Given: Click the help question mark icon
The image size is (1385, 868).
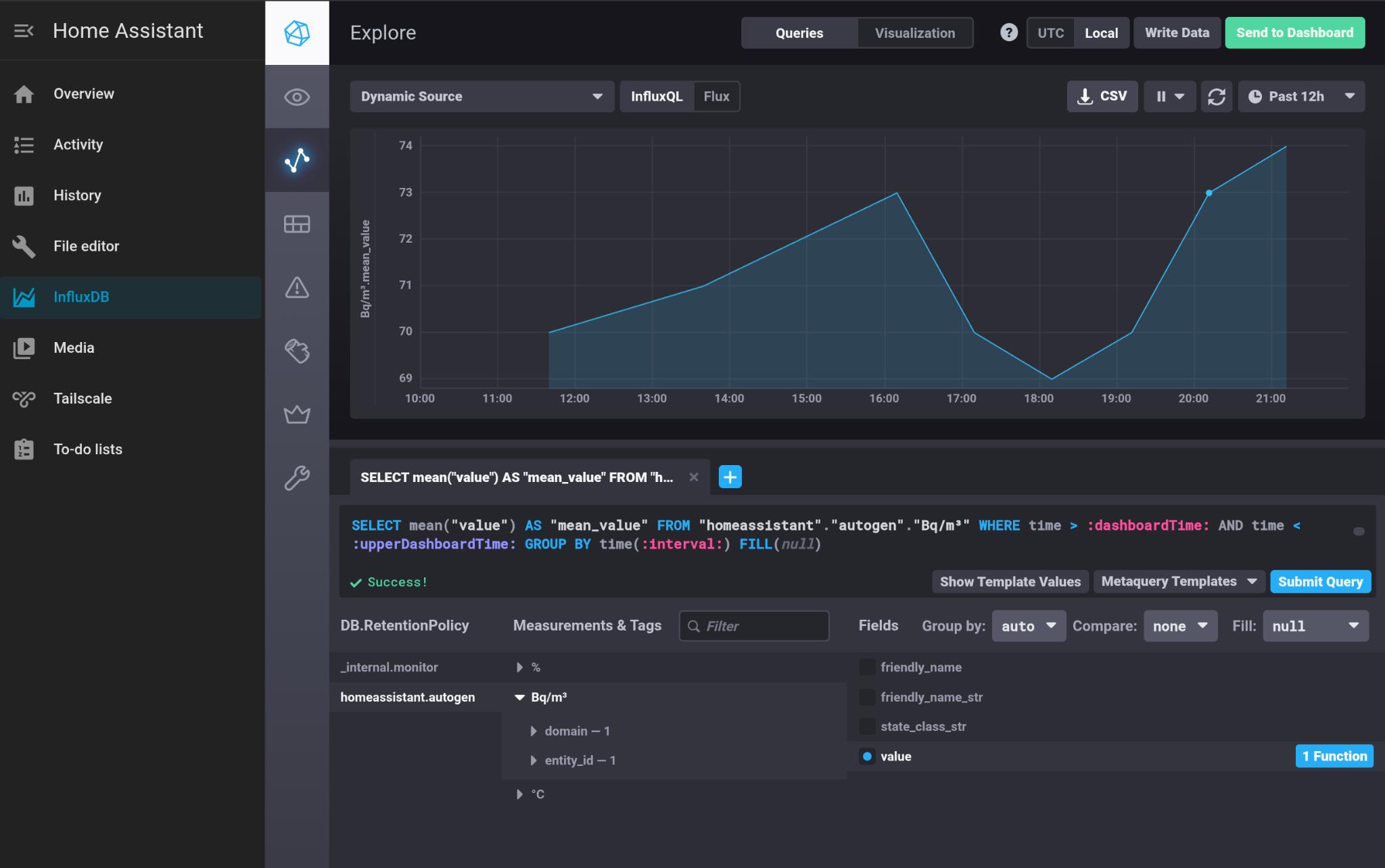Looking at the screenshot, I should pyautogui.click(x=1008, y=32).
